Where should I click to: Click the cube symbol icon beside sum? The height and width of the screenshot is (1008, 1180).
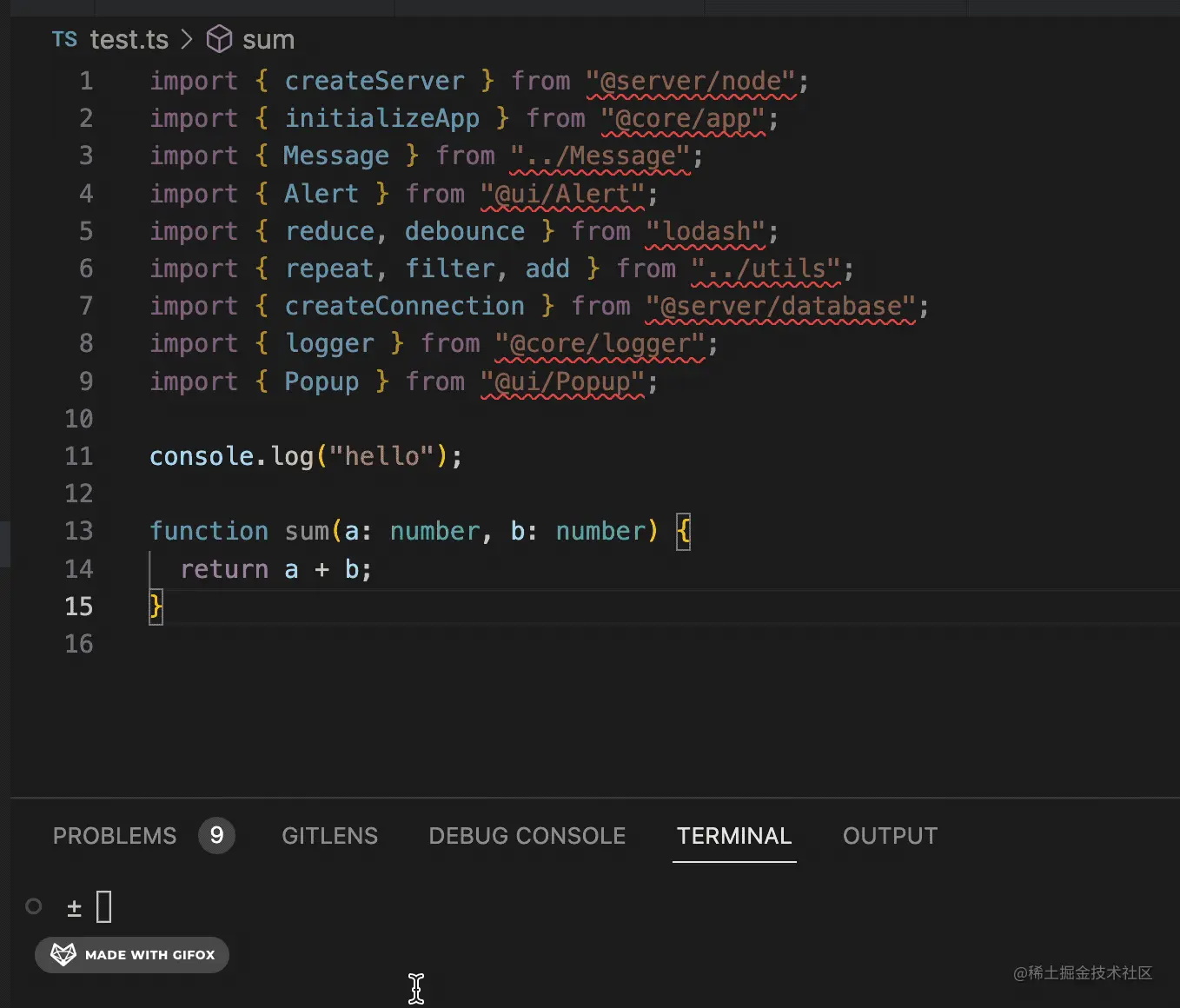click(x=219, y=39)
